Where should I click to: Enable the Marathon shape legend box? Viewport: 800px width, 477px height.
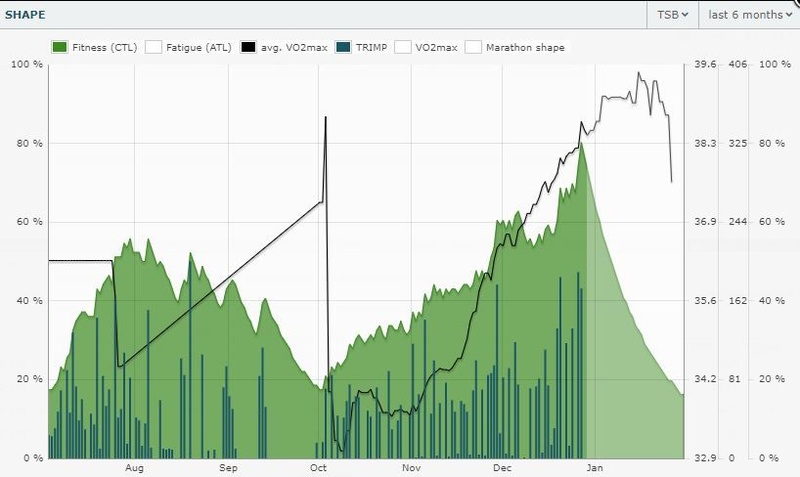click(473, 47)
